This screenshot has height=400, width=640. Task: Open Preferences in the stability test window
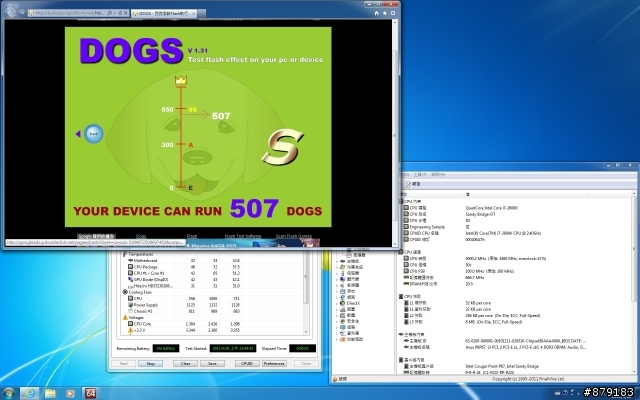pyautogui.click(x=274, y=363)
